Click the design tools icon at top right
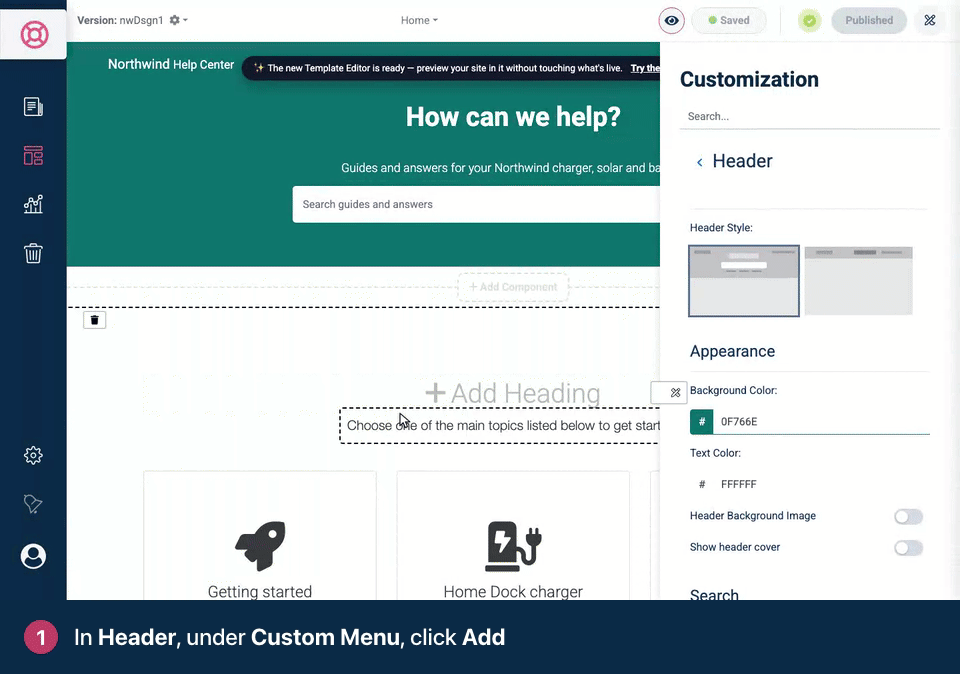Viewport: 960px width, 674px height. click(929, 21)
